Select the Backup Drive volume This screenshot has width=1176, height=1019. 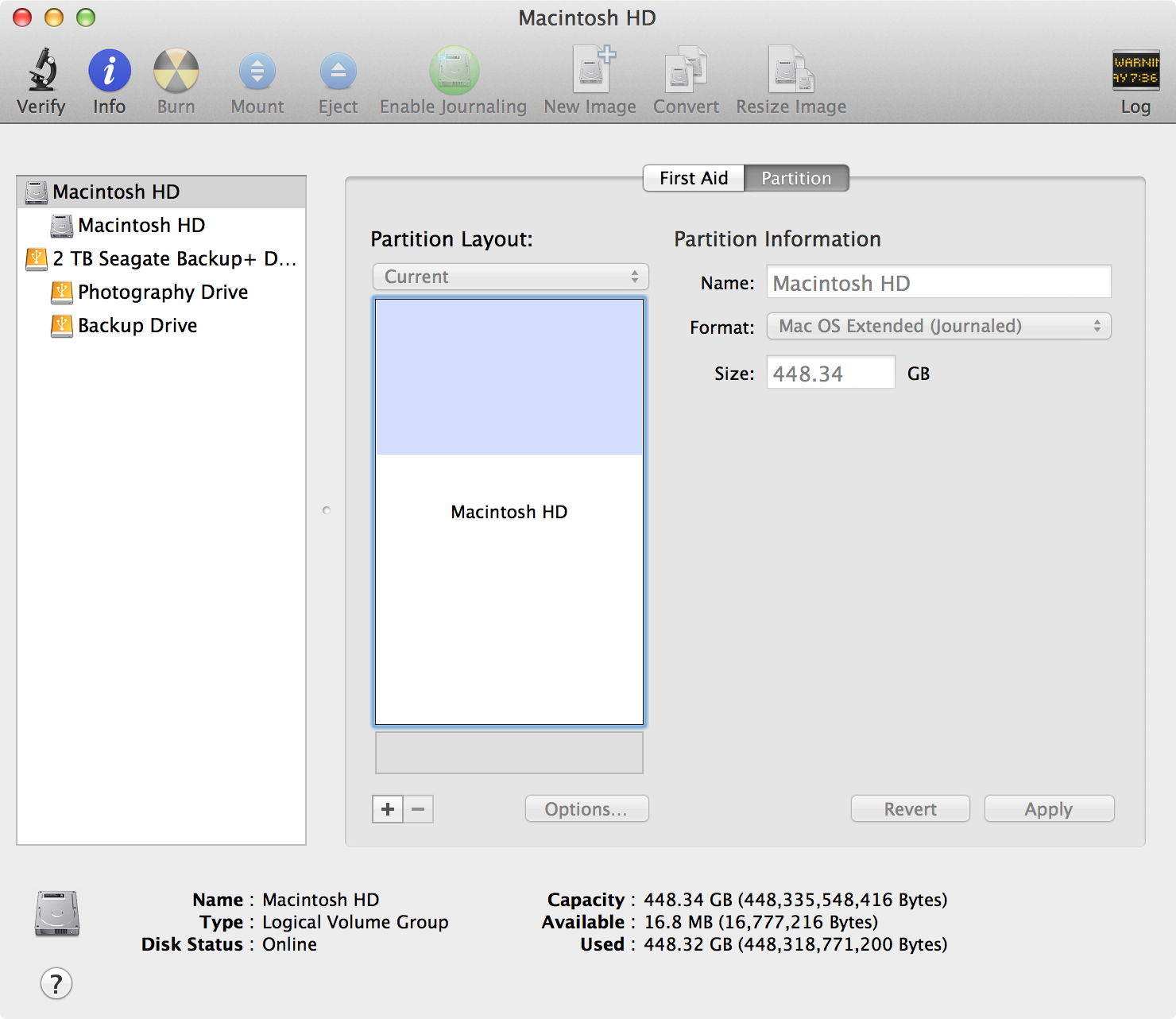pos(161,325)
